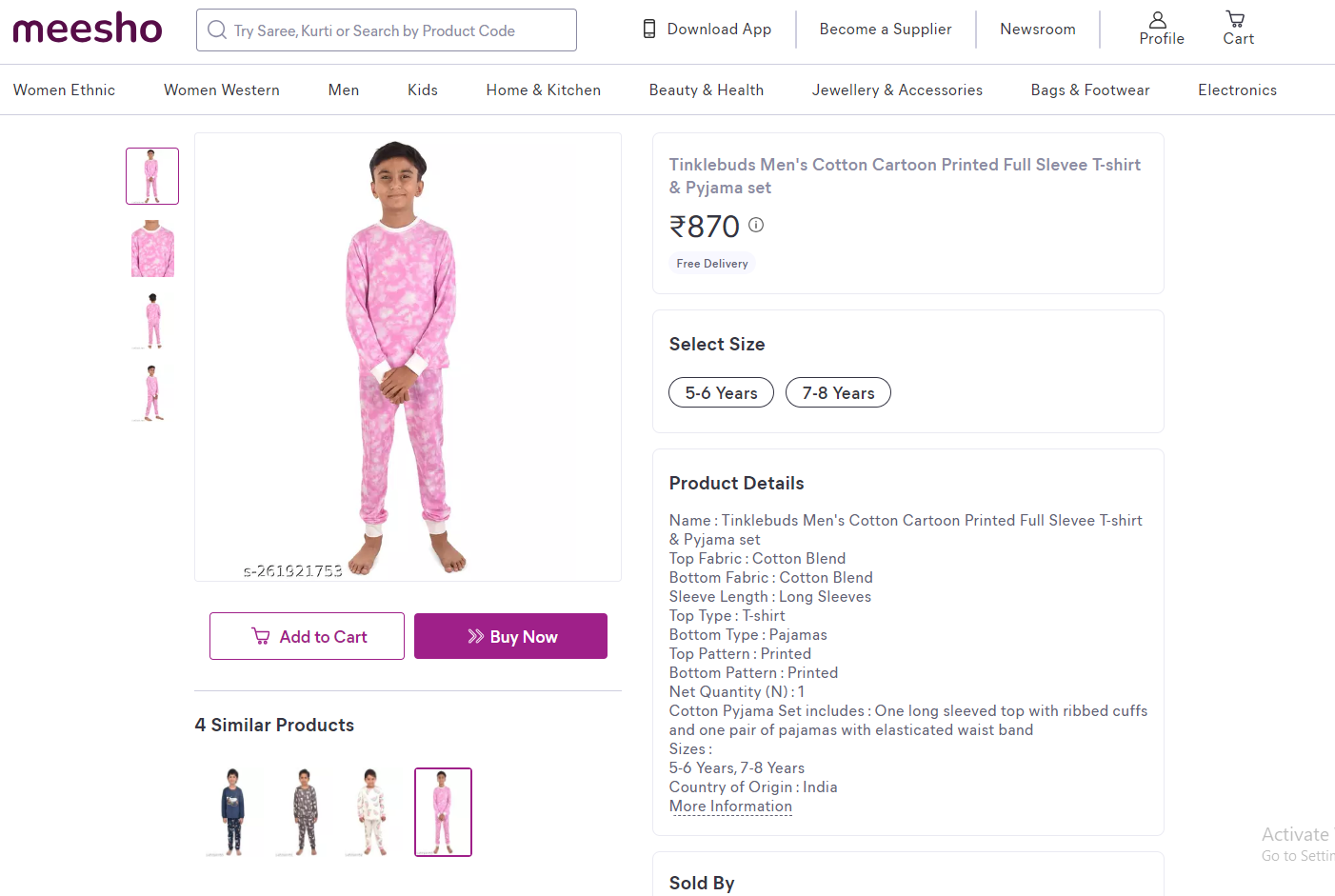Click the Buy Now button
The width and height of the screenshot is (1335, 896).
(510, 636)
